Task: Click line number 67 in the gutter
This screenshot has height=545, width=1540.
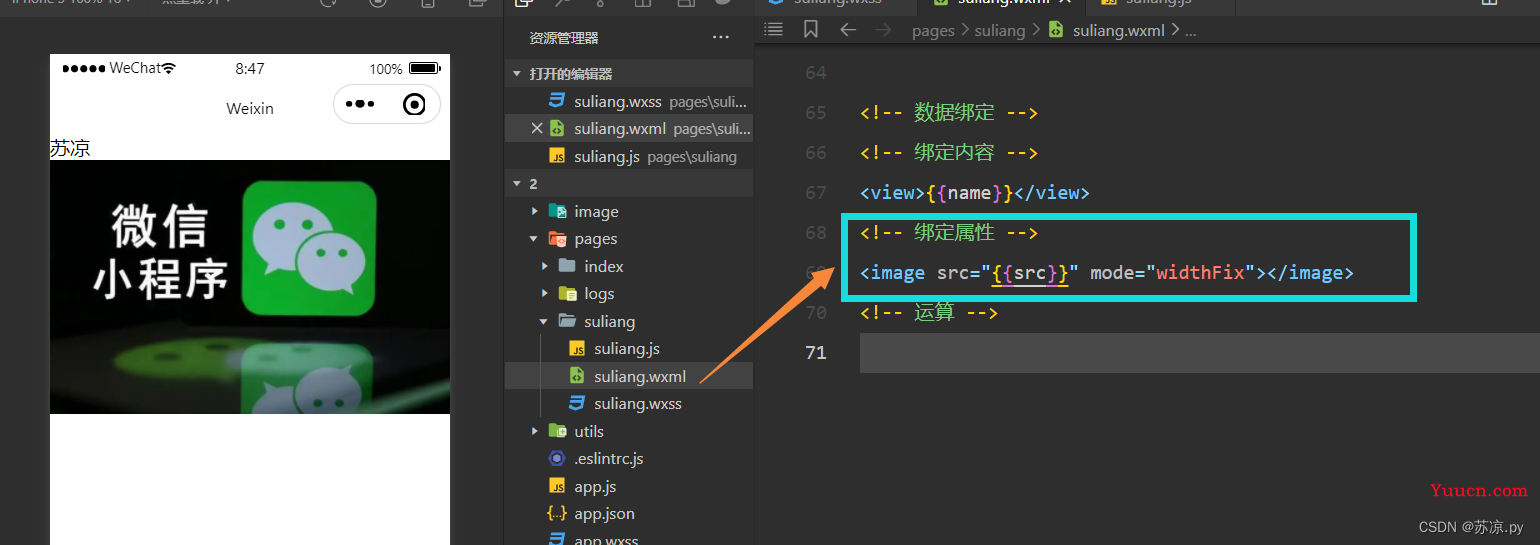Action: coord(816,193)
